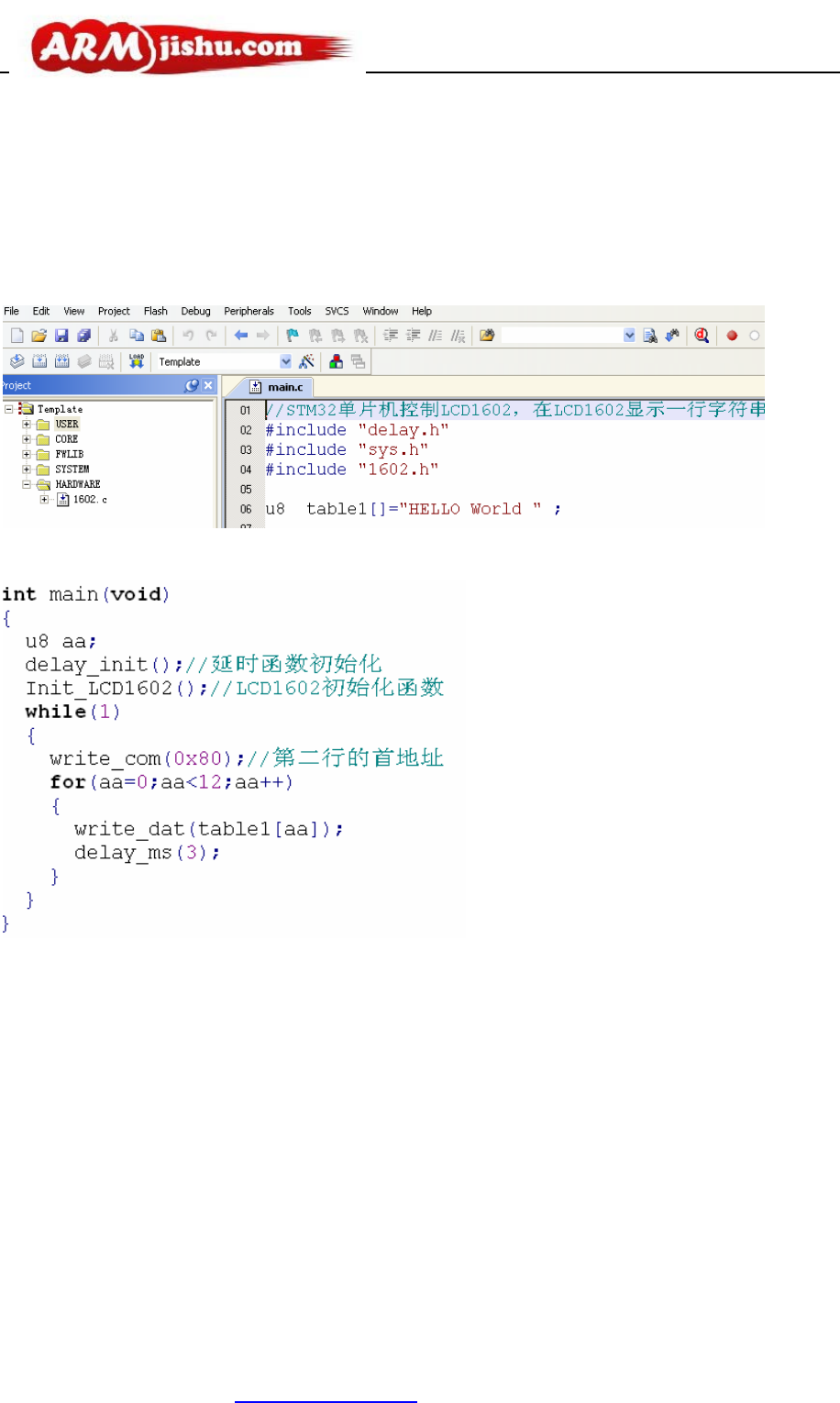Viewport: 840px width, 1403px height.
Task: Download to flash with the LOAD icon
Action: coord(137,361)
